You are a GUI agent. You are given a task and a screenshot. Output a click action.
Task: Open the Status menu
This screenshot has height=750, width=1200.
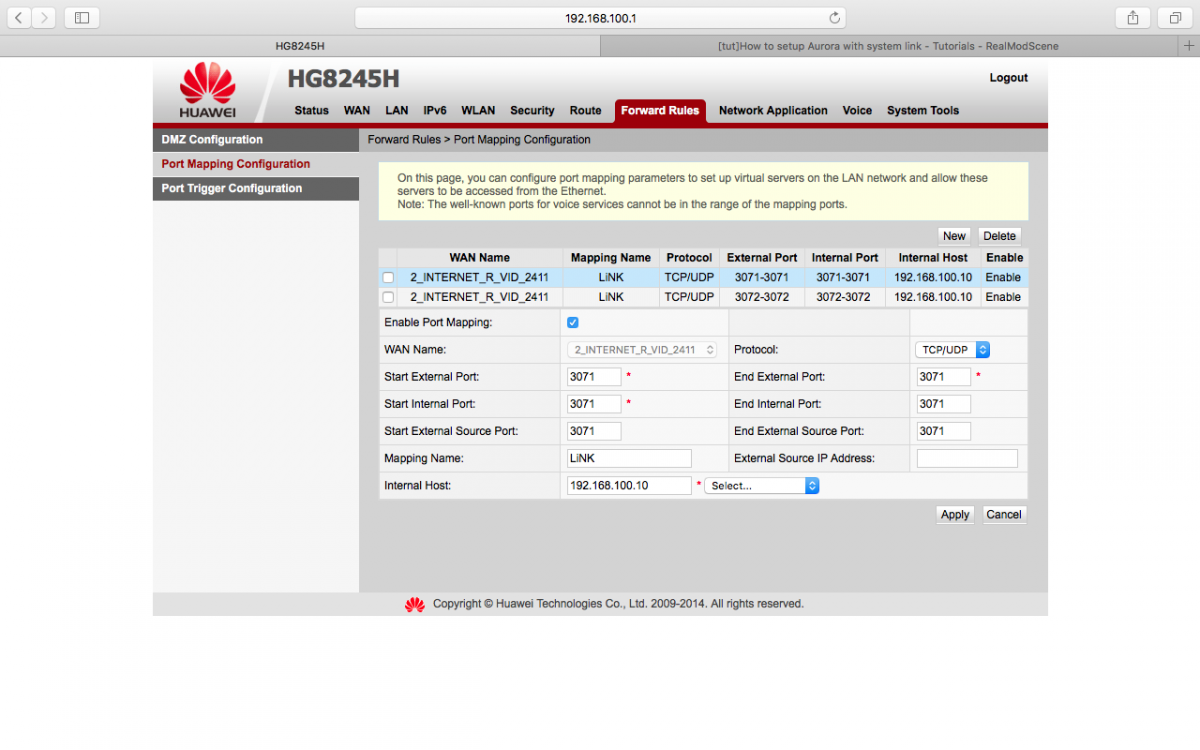[x=311, y=111]
